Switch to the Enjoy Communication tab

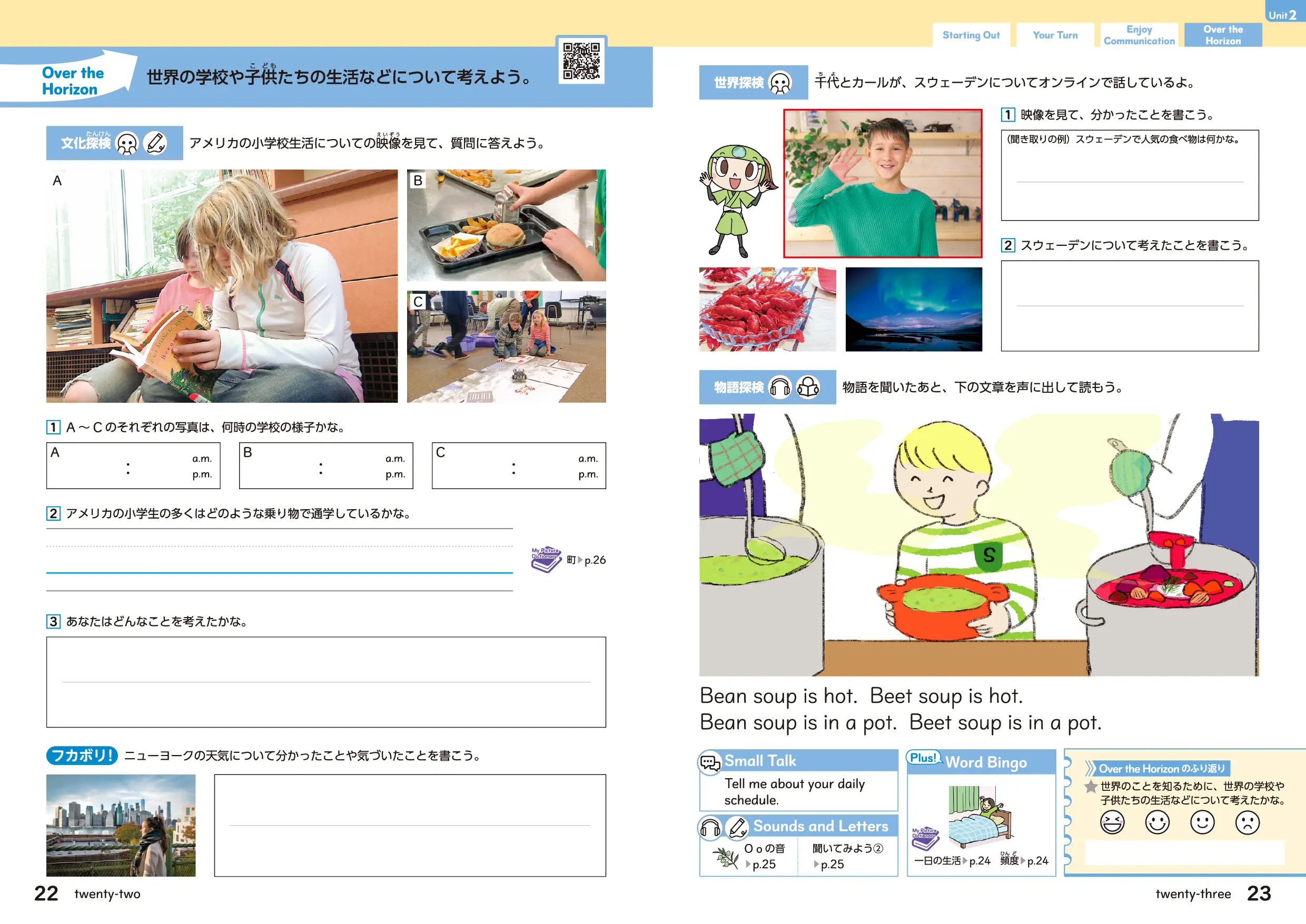tap(1139, 35)
